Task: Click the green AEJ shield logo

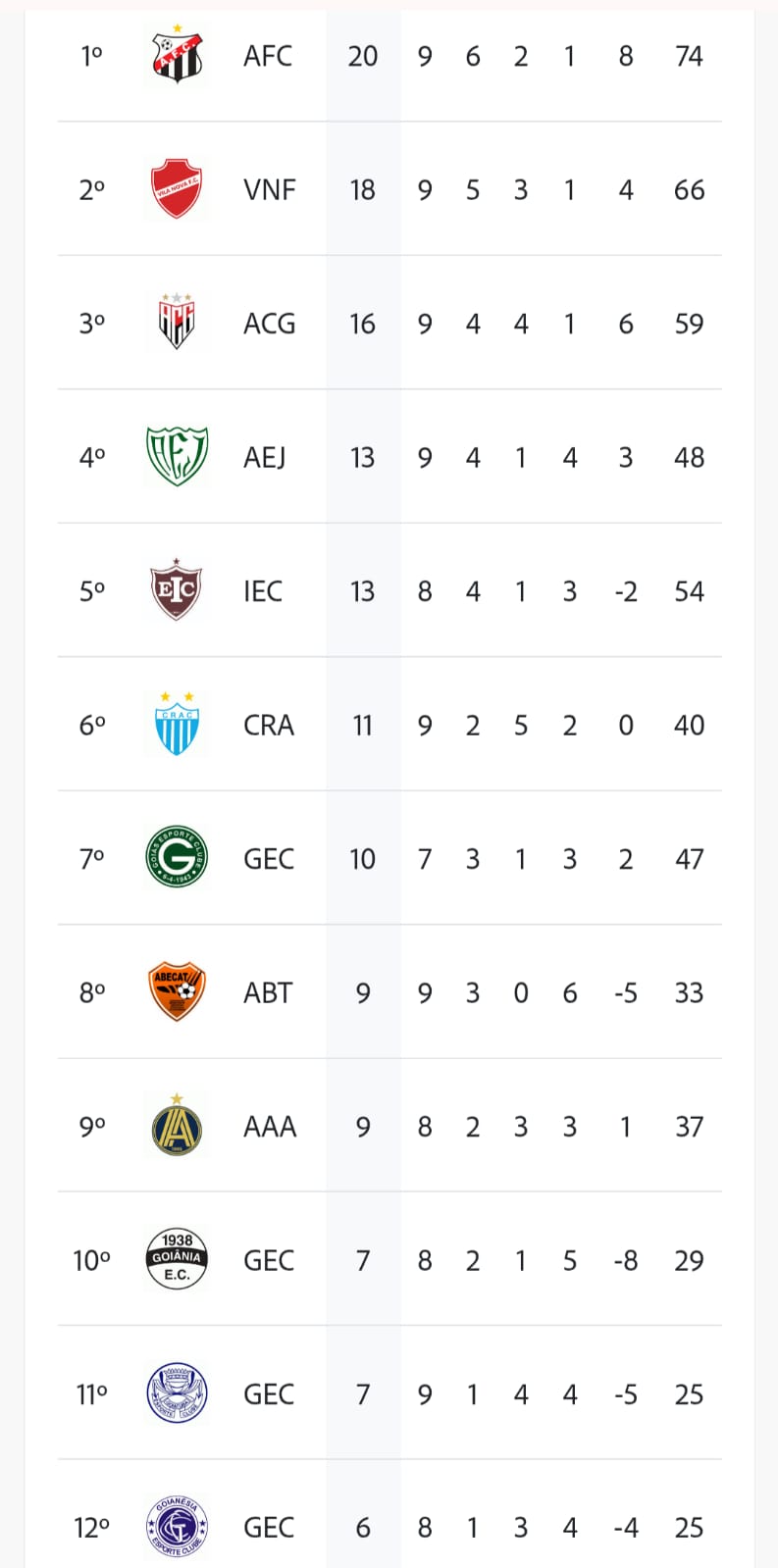Action: [x=177, y=456]
